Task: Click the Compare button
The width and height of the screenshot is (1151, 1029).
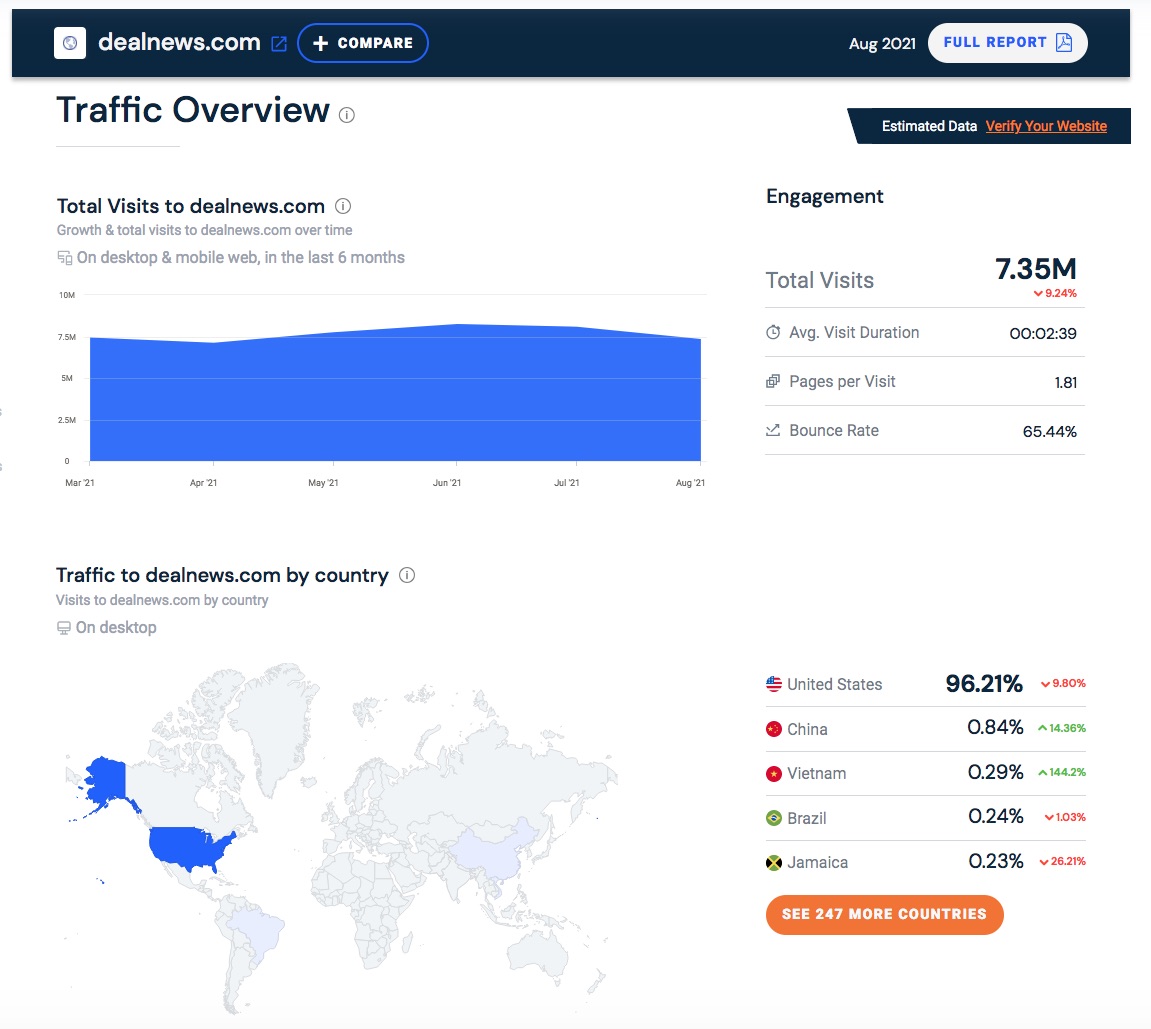Action: point(363,43)
